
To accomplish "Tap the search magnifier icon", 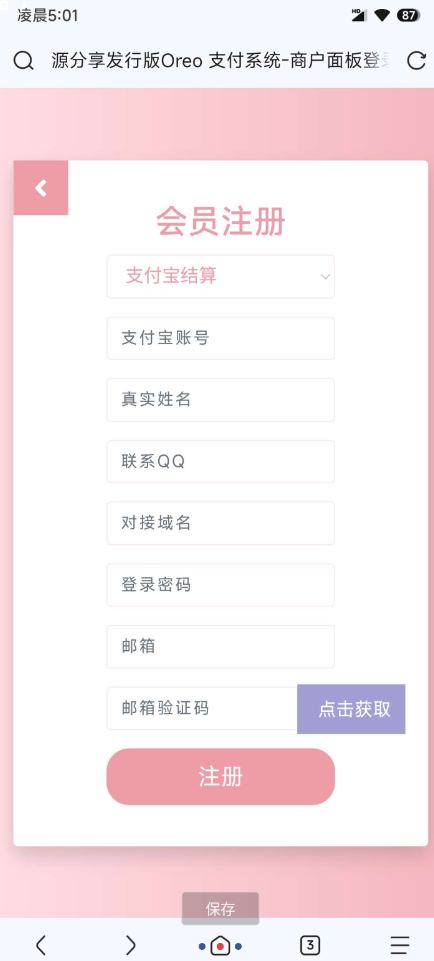I will click(x=23, y=61).
